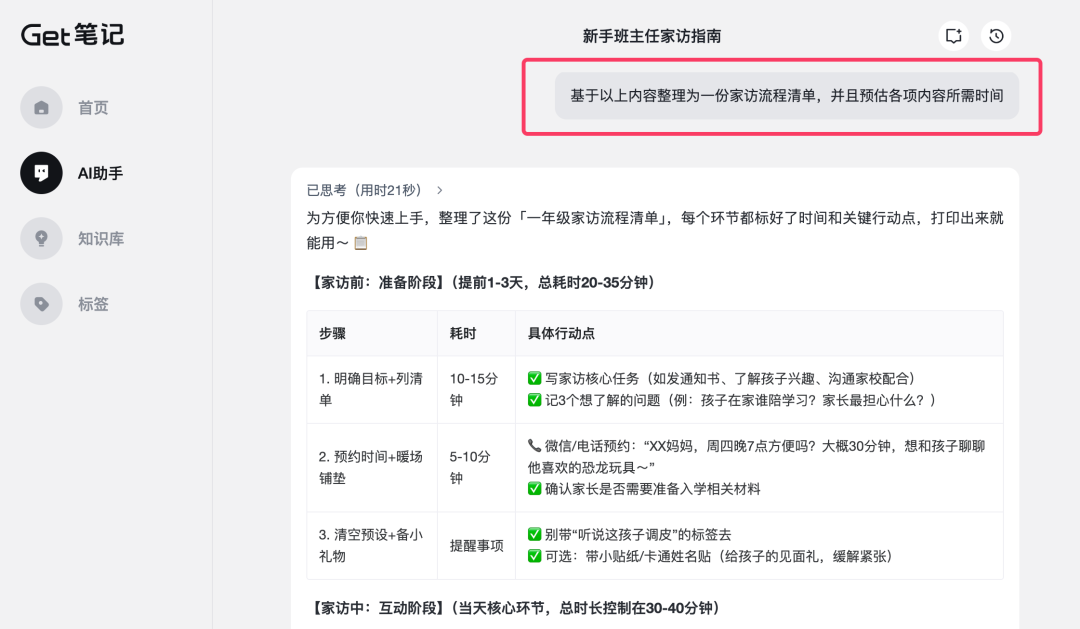Click the Get笔记 logo
The height and width of the screenshot is (629, 1080).
[73, 34]
